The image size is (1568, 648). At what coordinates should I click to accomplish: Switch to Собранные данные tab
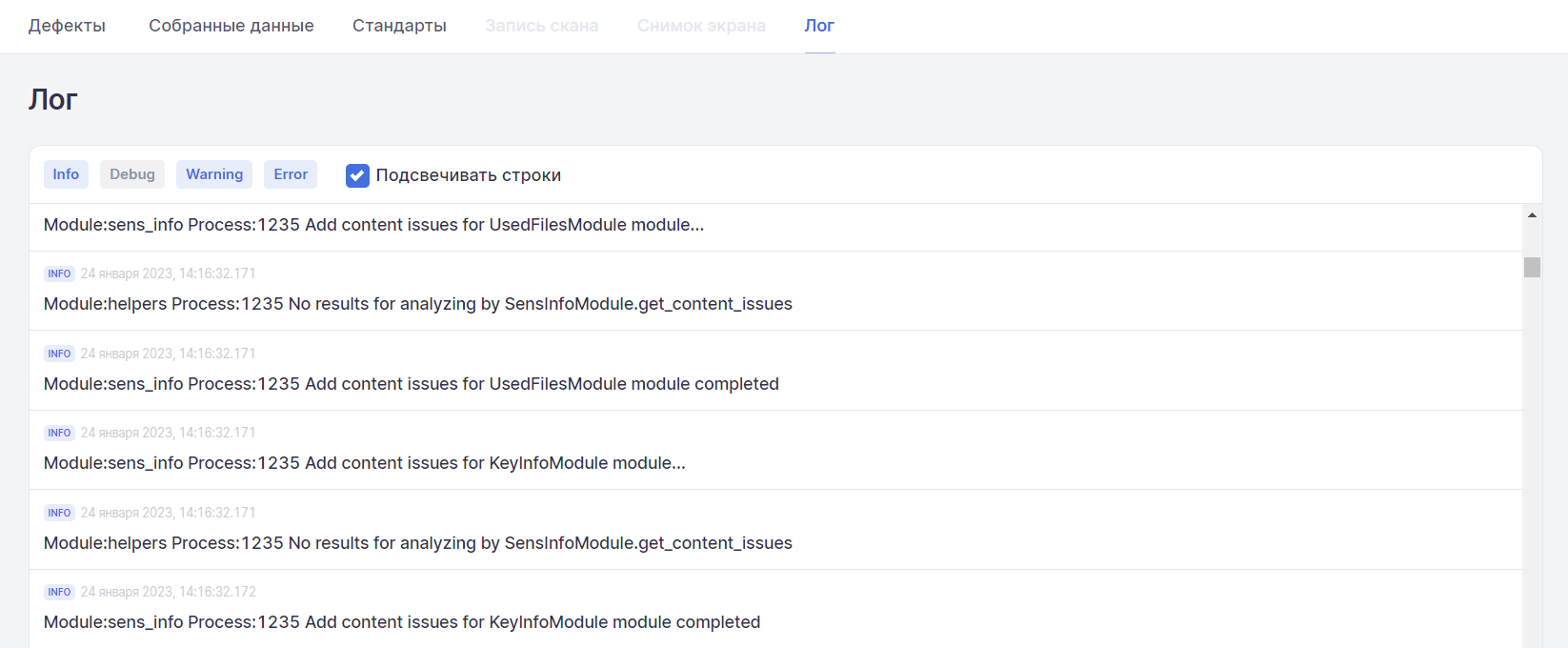231,26
